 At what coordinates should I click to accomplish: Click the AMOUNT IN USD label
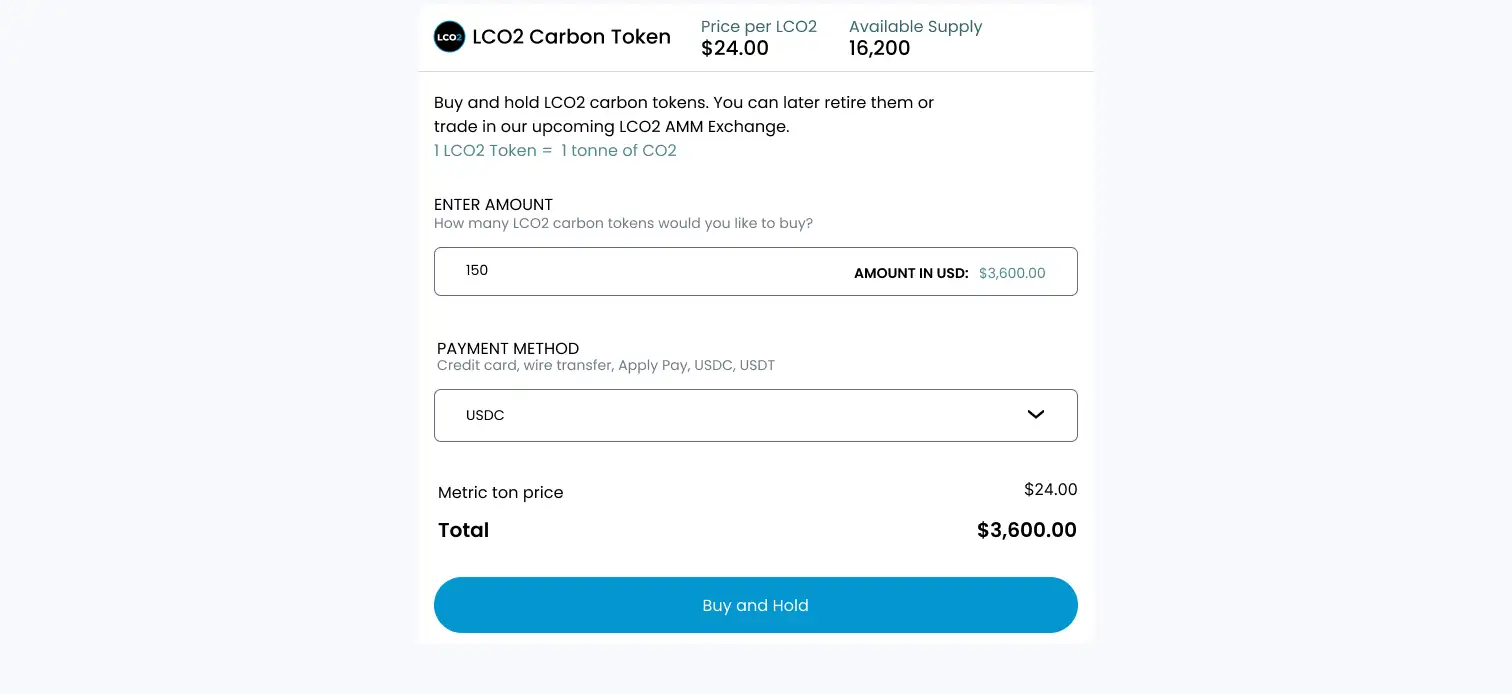click(911, 273)
